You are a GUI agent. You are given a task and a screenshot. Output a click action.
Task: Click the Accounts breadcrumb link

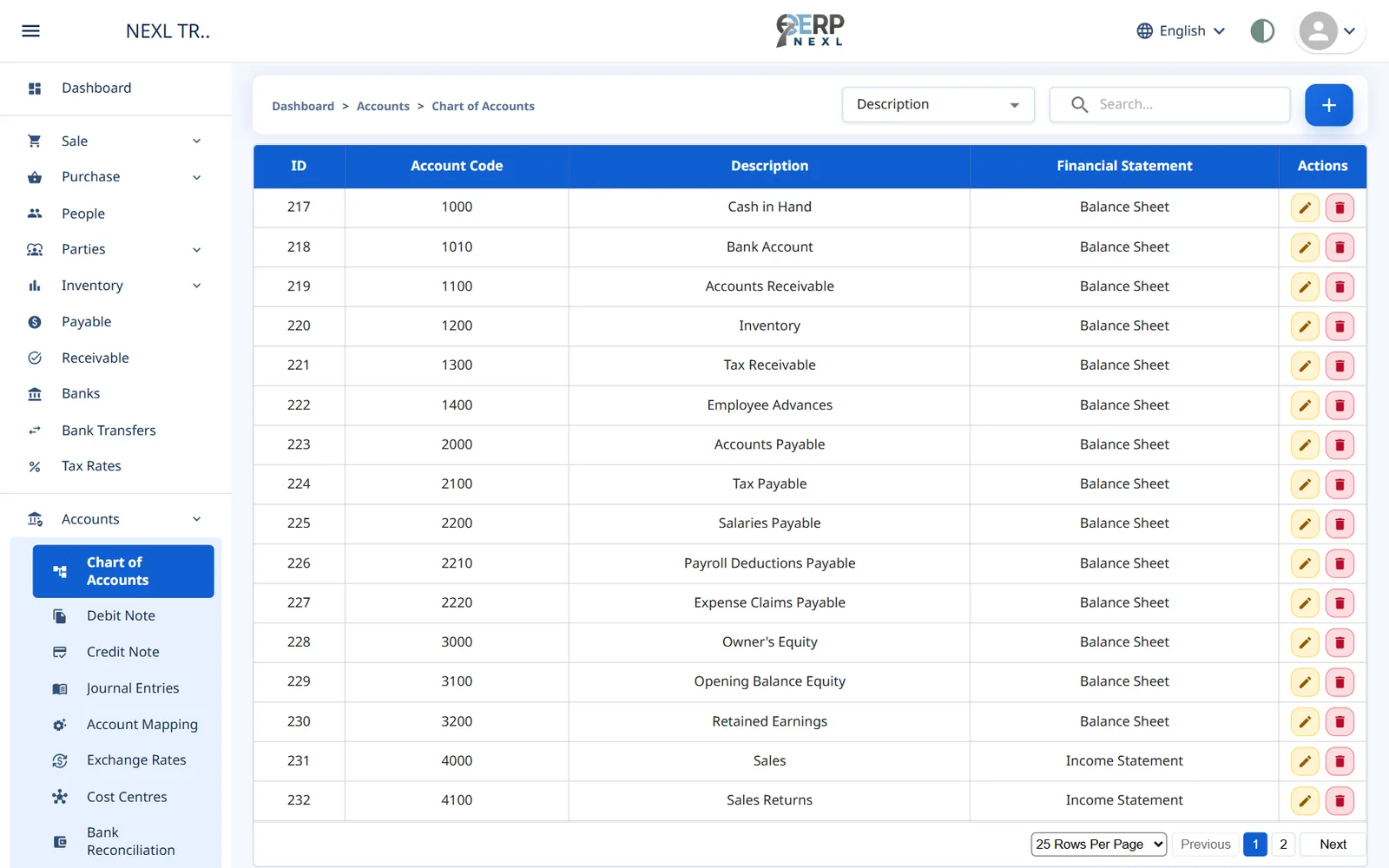(x=383, y=106)
